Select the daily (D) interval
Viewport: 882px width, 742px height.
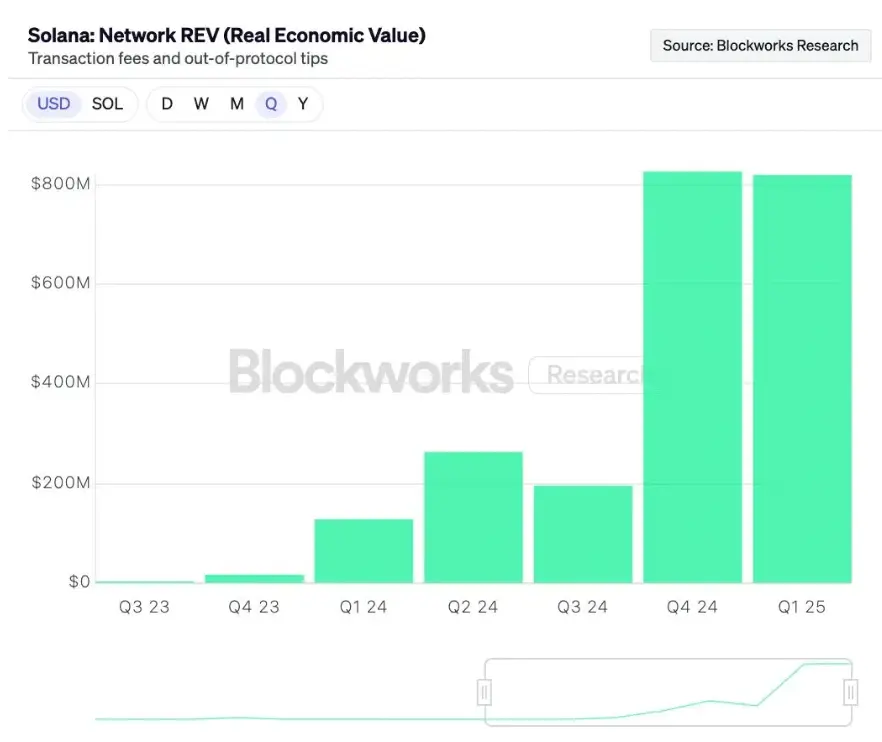pyautogui.click(x=167, y=104)
